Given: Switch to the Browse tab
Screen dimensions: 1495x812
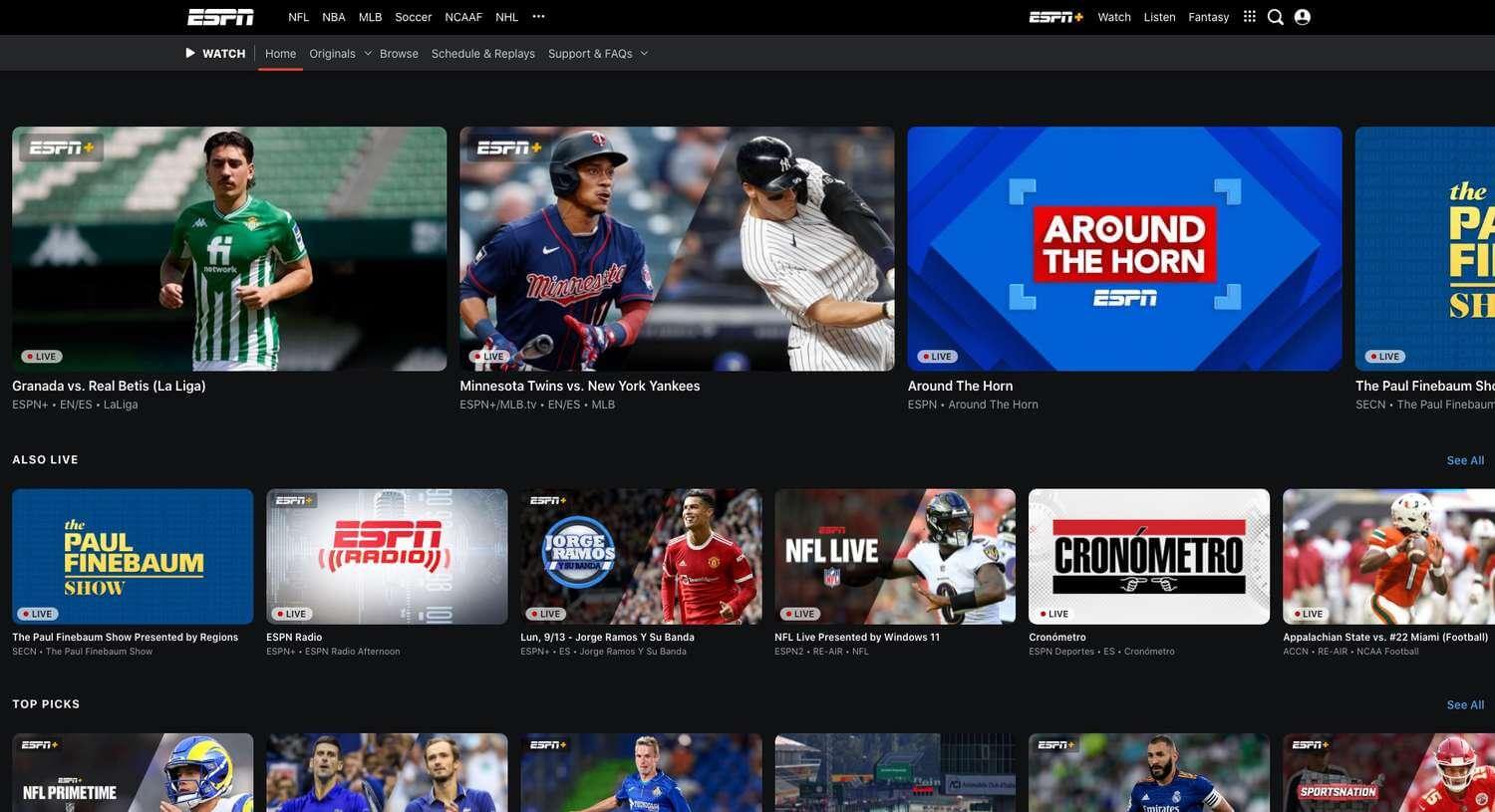Looking at the screenshot, I should [x=399, y=53].
